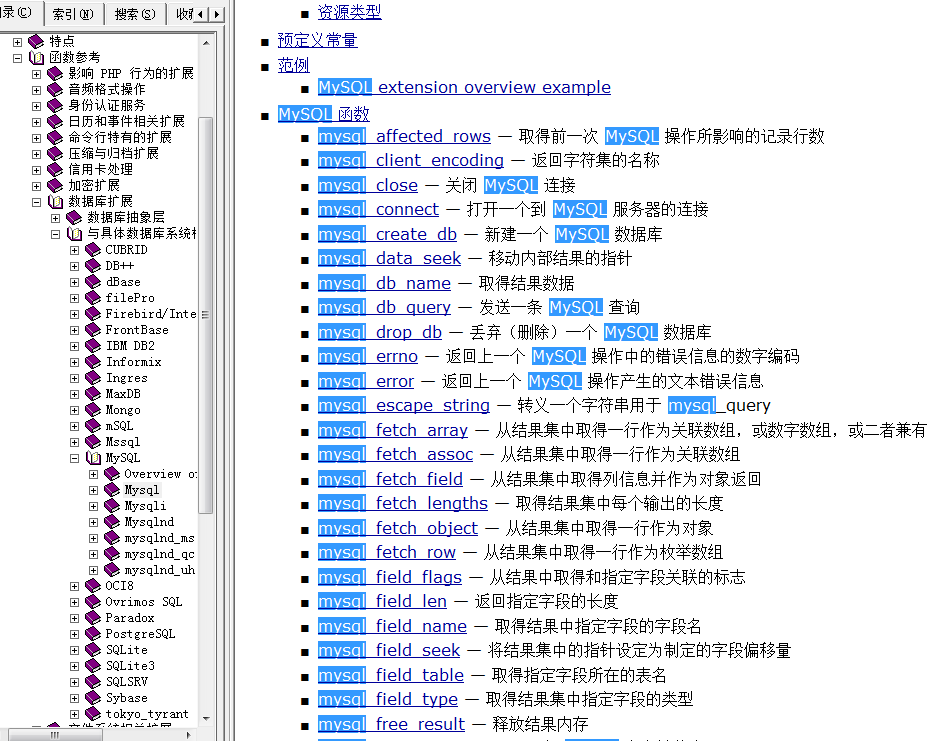Click the book icon next to FrontBase
This screenshot has width=930, height=741.
(93, 330)
